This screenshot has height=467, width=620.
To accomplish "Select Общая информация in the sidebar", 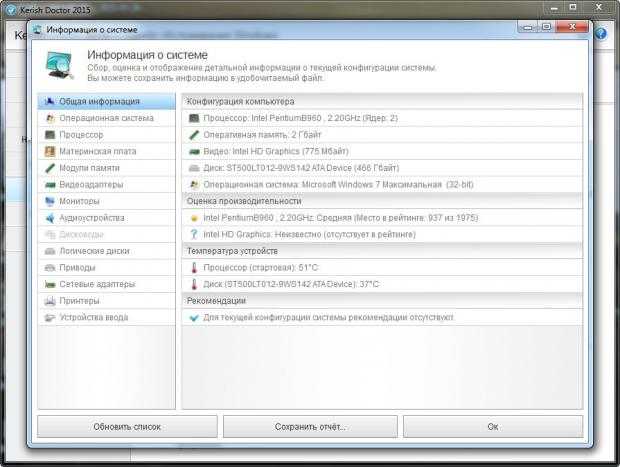I will pyautogui.click(x=106, y=101).
